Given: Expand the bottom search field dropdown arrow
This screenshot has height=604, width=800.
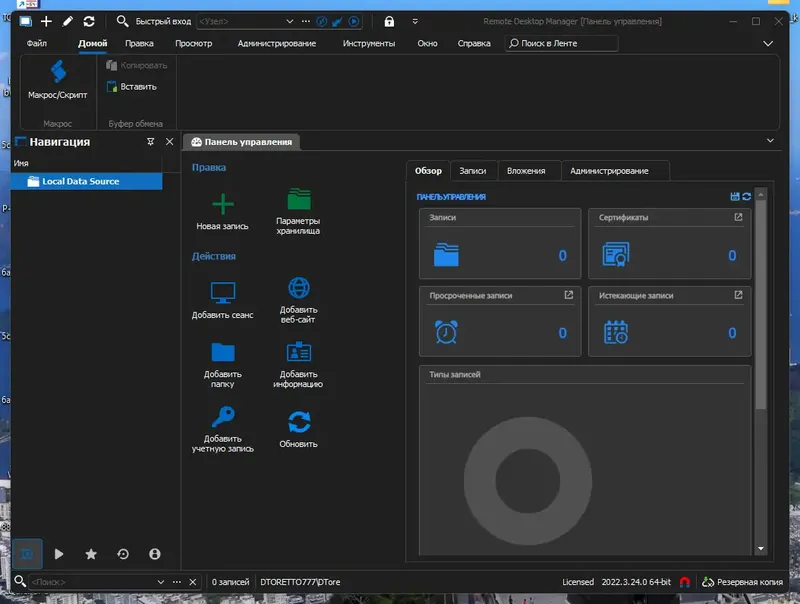Looking at the screenshot, I should click(x=161, y=582).
